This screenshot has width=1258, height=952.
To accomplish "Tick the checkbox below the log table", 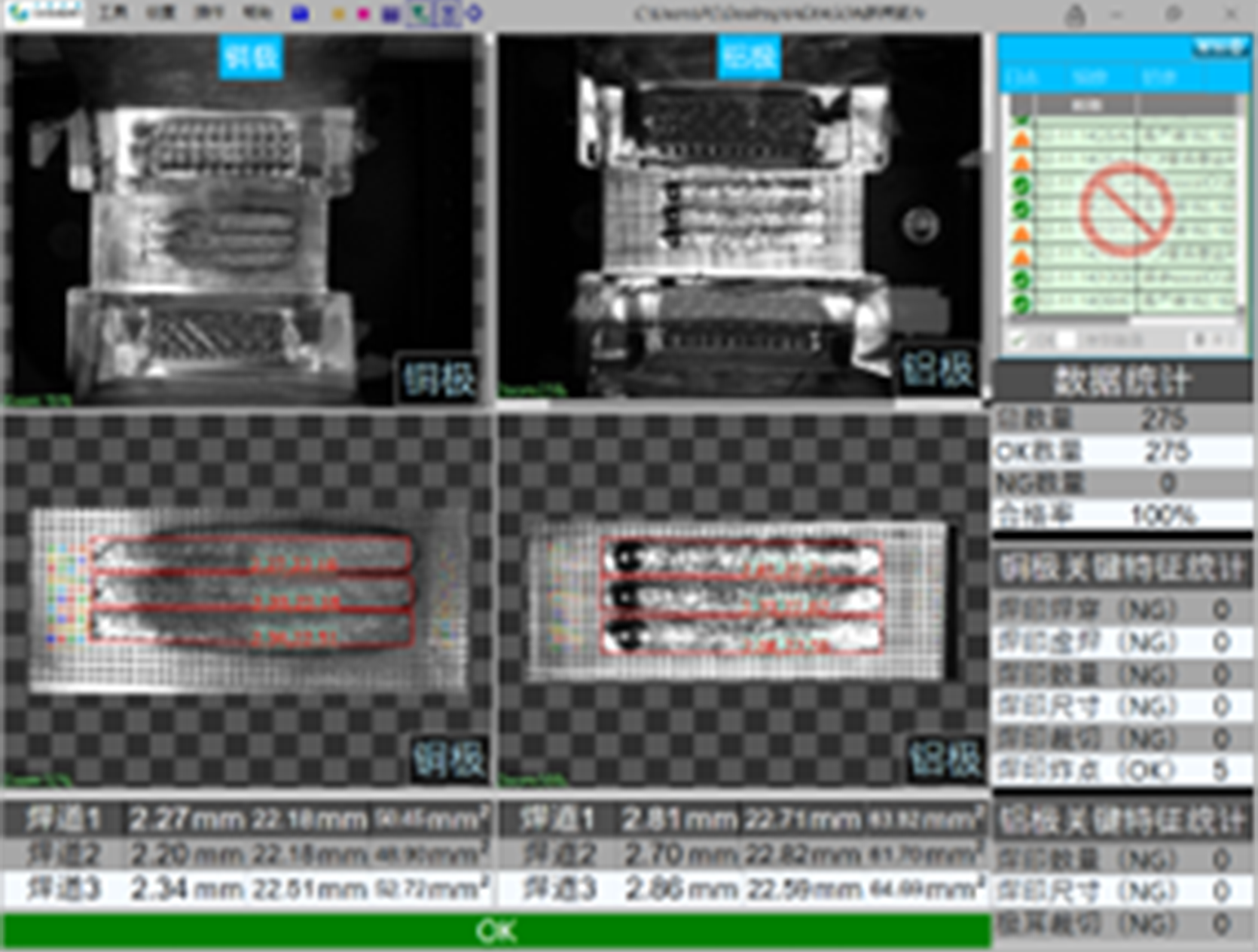I will 1018,340.
